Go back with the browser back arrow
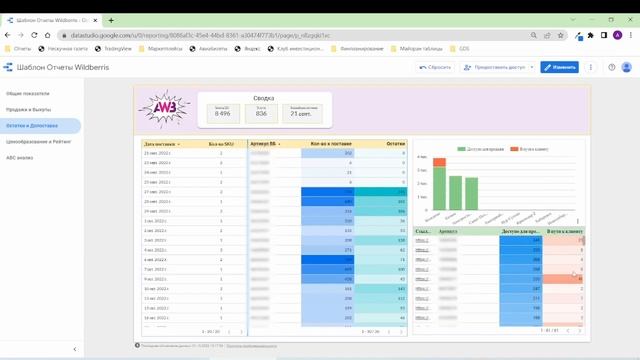The height and width of the screenshot is (360, 640). click(x=8, y=36)
